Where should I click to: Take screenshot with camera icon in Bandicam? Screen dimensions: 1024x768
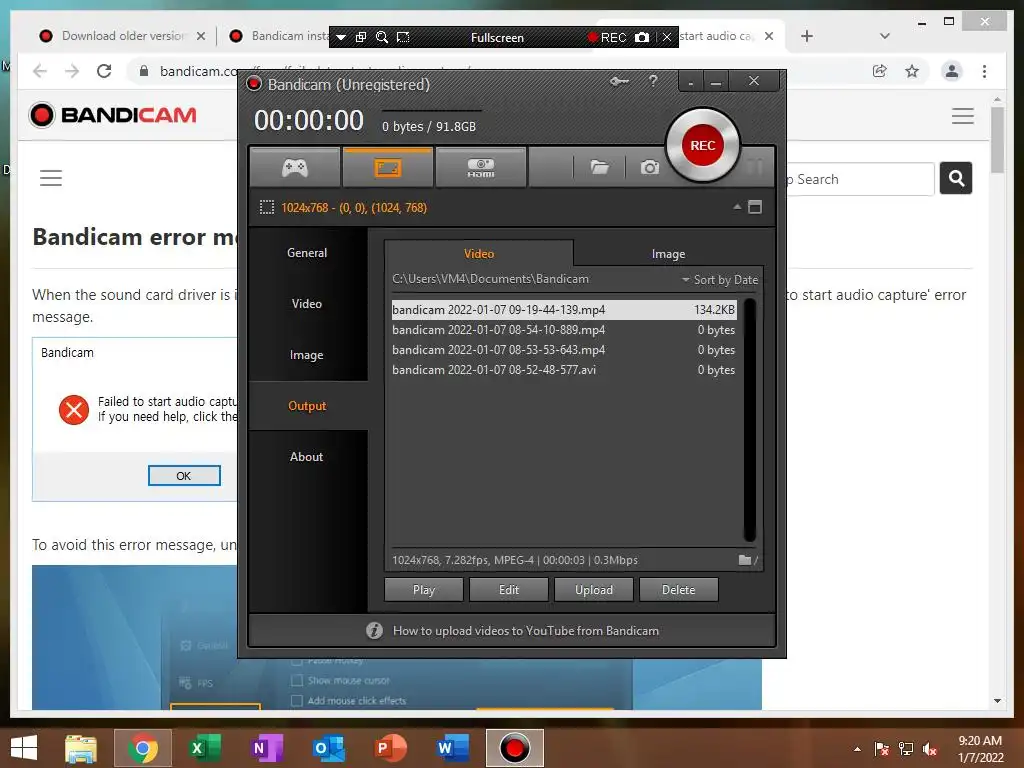pyautogui.click(x=649, y=168)
